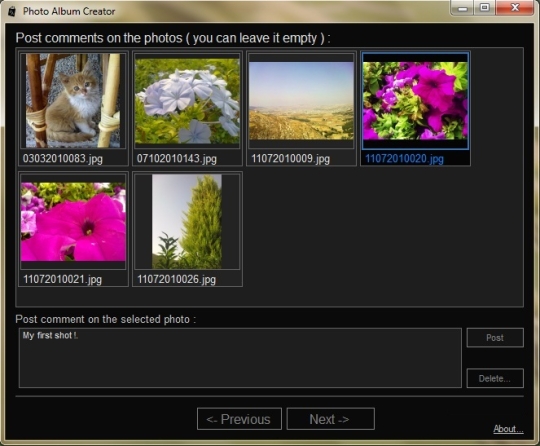Proceed with the Next button

click(330, 419)
